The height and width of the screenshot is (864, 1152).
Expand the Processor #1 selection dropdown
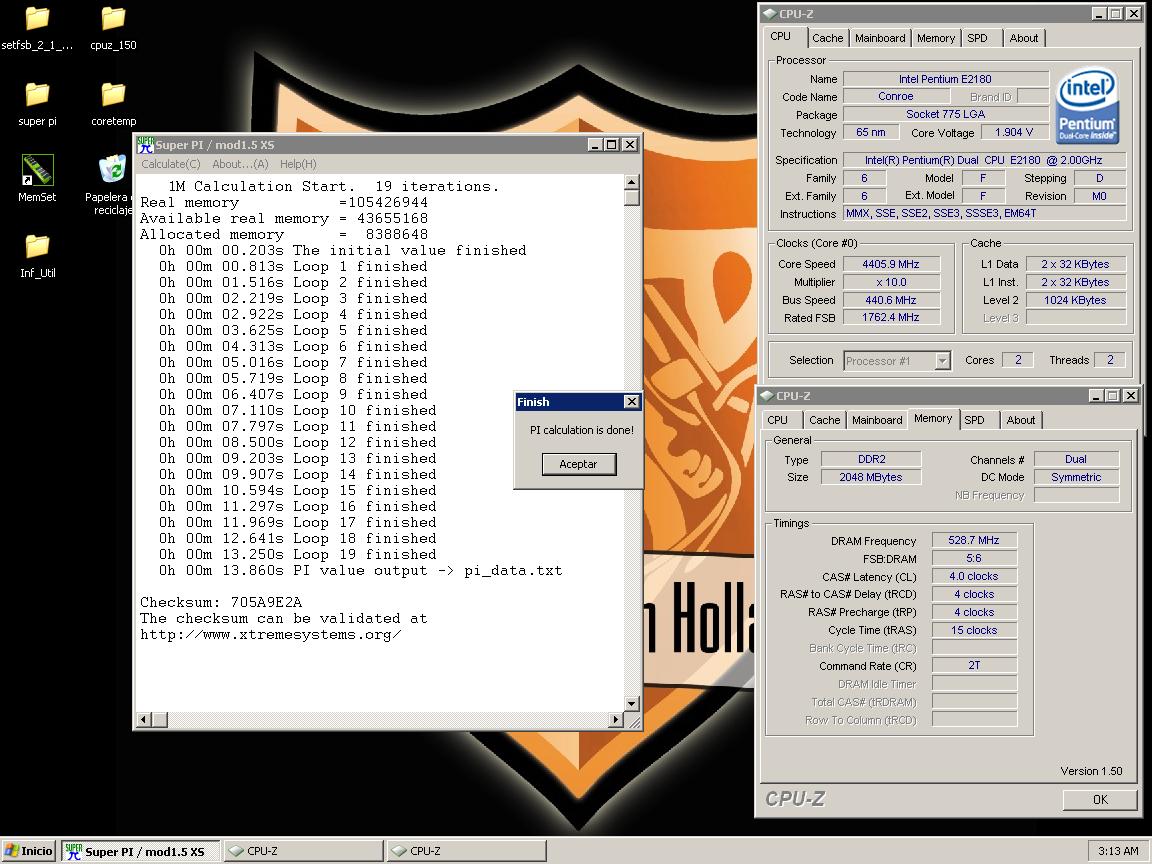coord(943,361)
